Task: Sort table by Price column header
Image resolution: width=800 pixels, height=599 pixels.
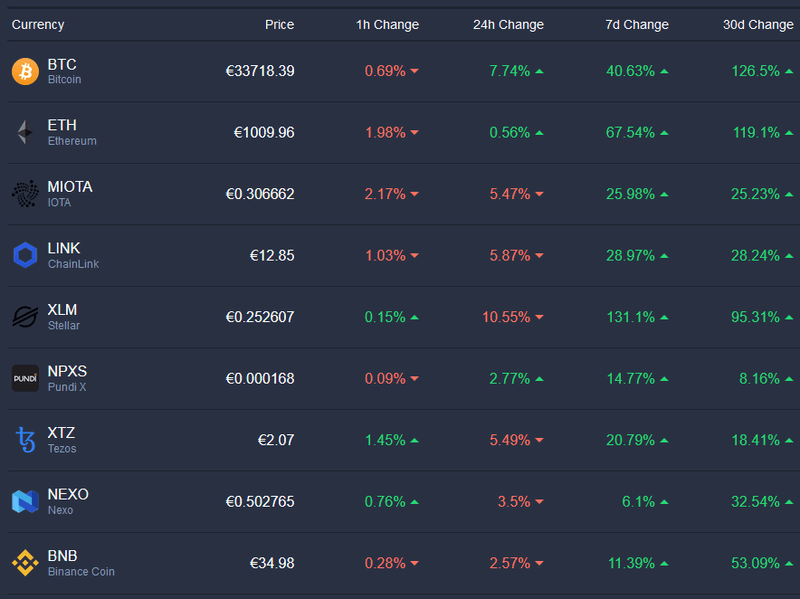Action: (x=279, y=24)
